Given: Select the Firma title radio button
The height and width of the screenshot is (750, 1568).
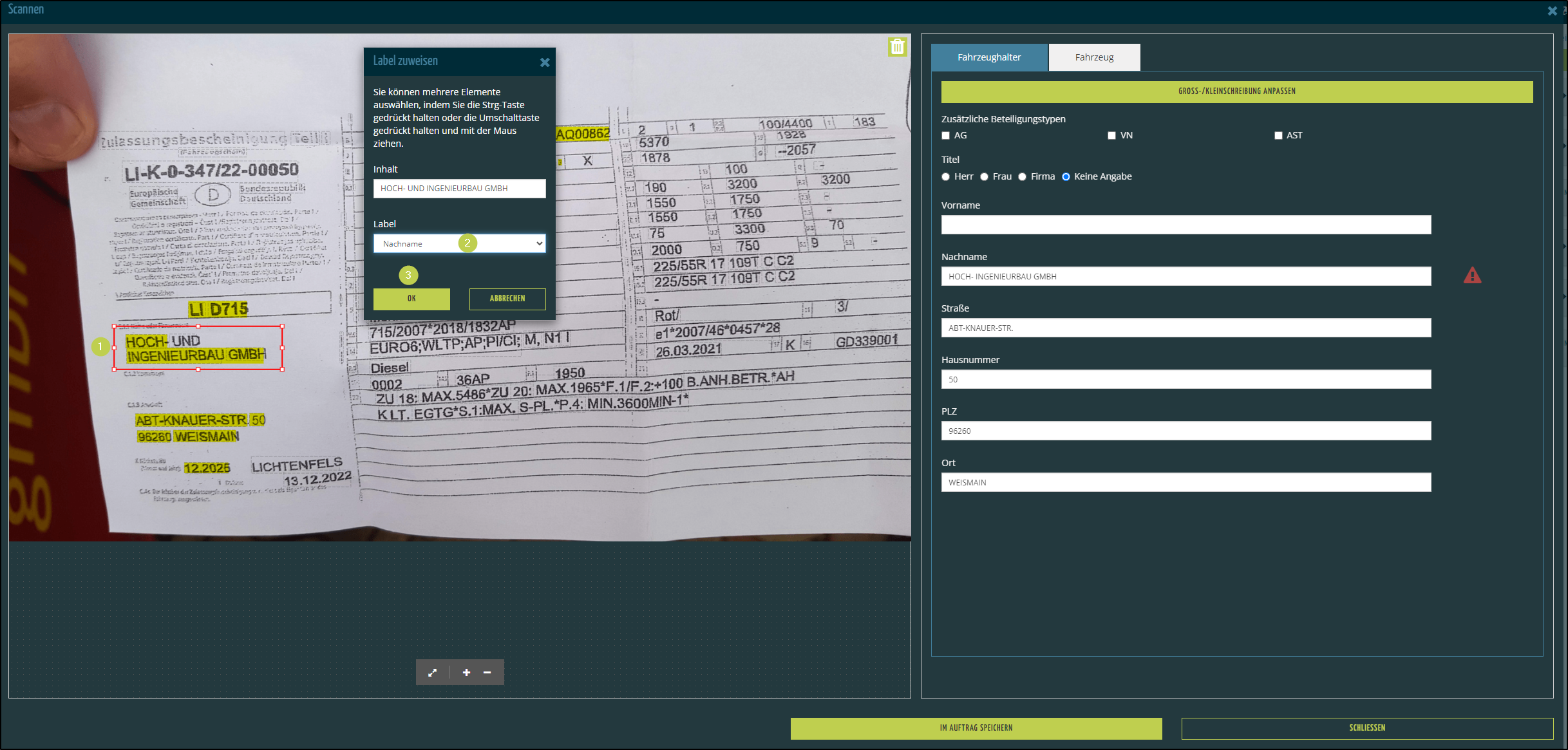Looking at the screenshot, I should click(1022, 177).
